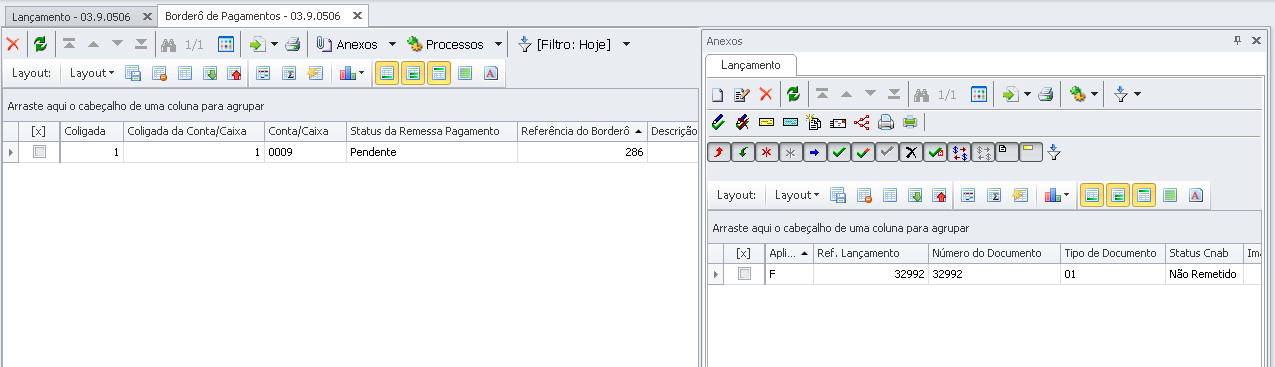Click the red share tree icon in Anexos

click(x=862, y=123)
